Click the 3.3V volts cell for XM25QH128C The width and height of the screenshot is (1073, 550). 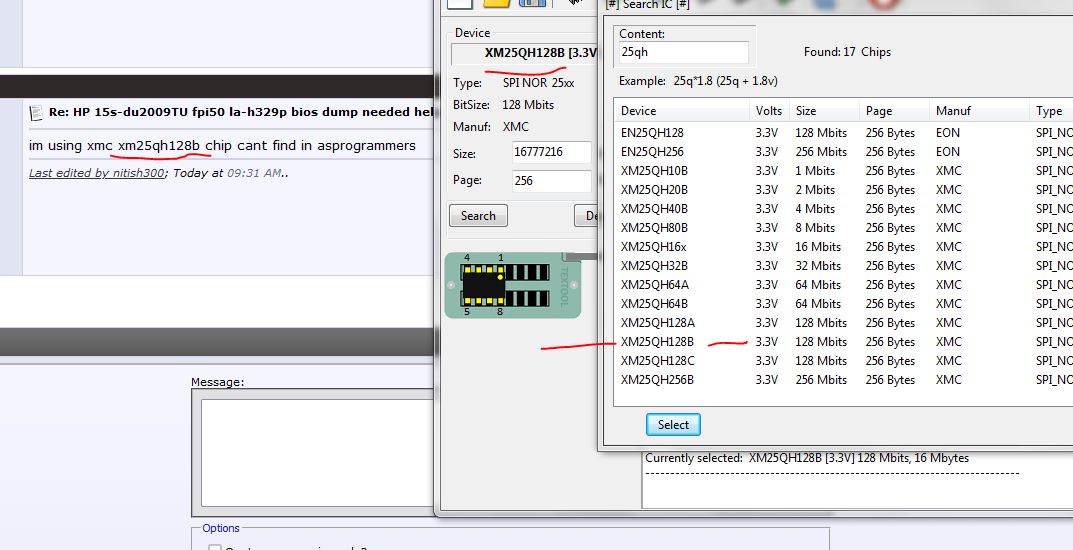766,361
